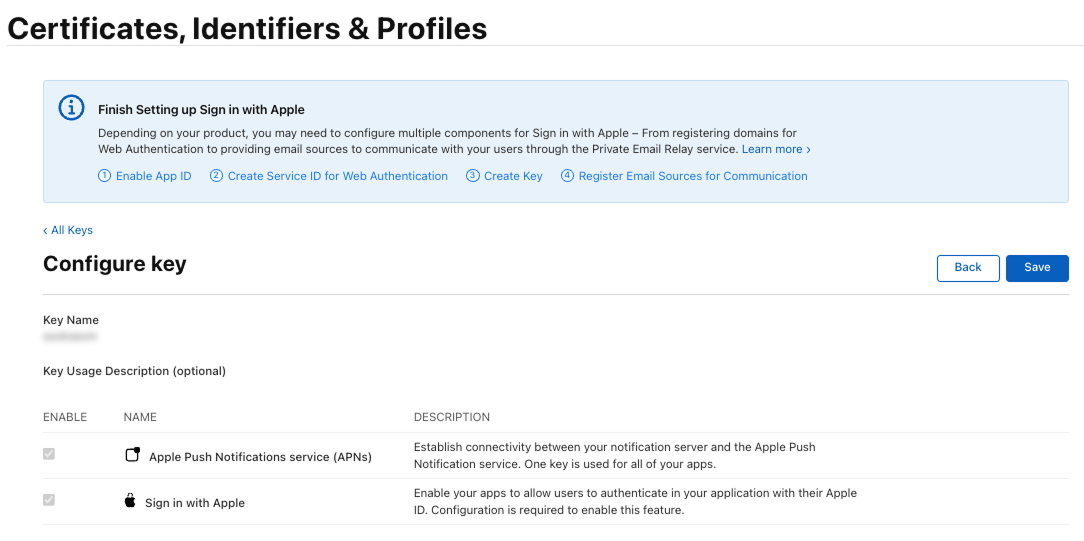Save the key configuration

pyautogui.click(x=1037, y=267)
